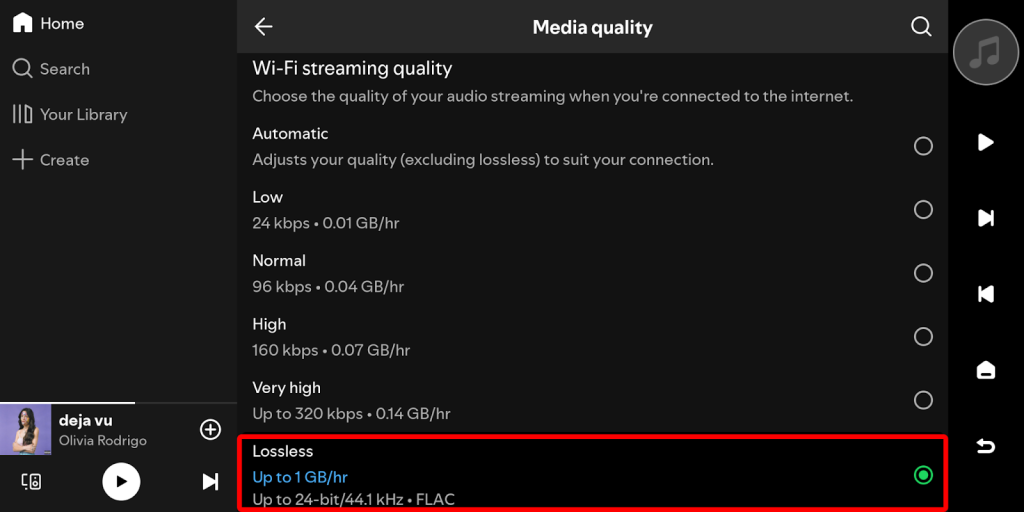Click the home icon in right panel

coord(985,370)
